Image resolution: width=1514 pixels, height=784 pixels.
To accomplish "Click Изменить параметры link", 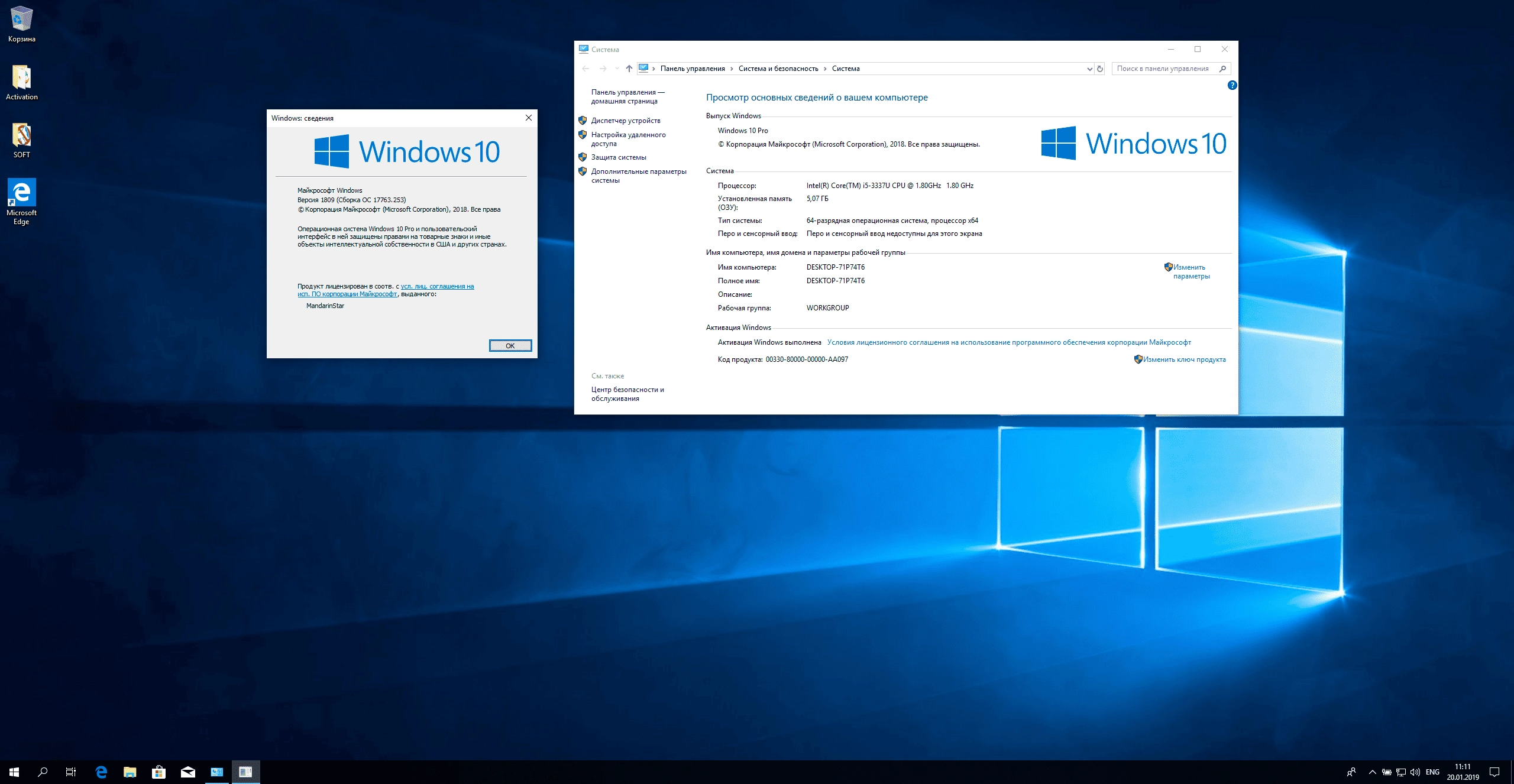I will click(1191, 271).
